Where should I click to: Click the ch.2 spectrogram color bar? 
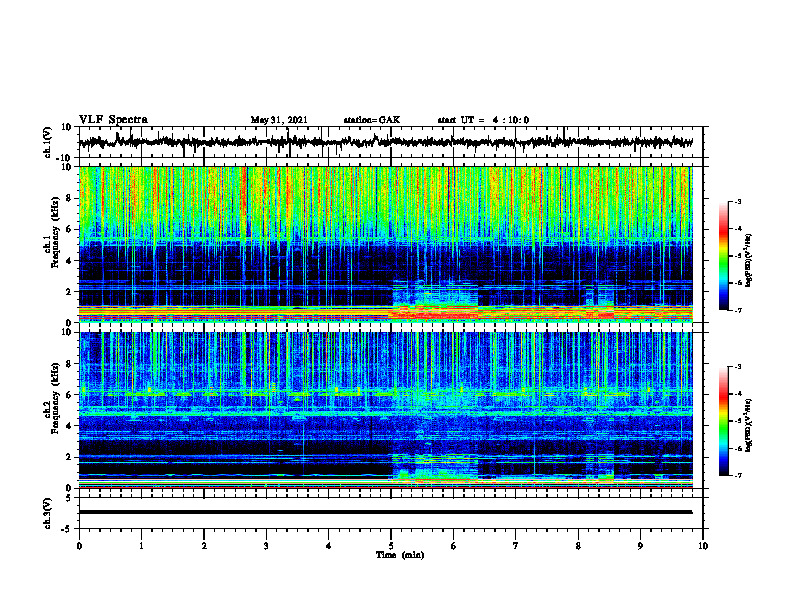tap(723, 421)
